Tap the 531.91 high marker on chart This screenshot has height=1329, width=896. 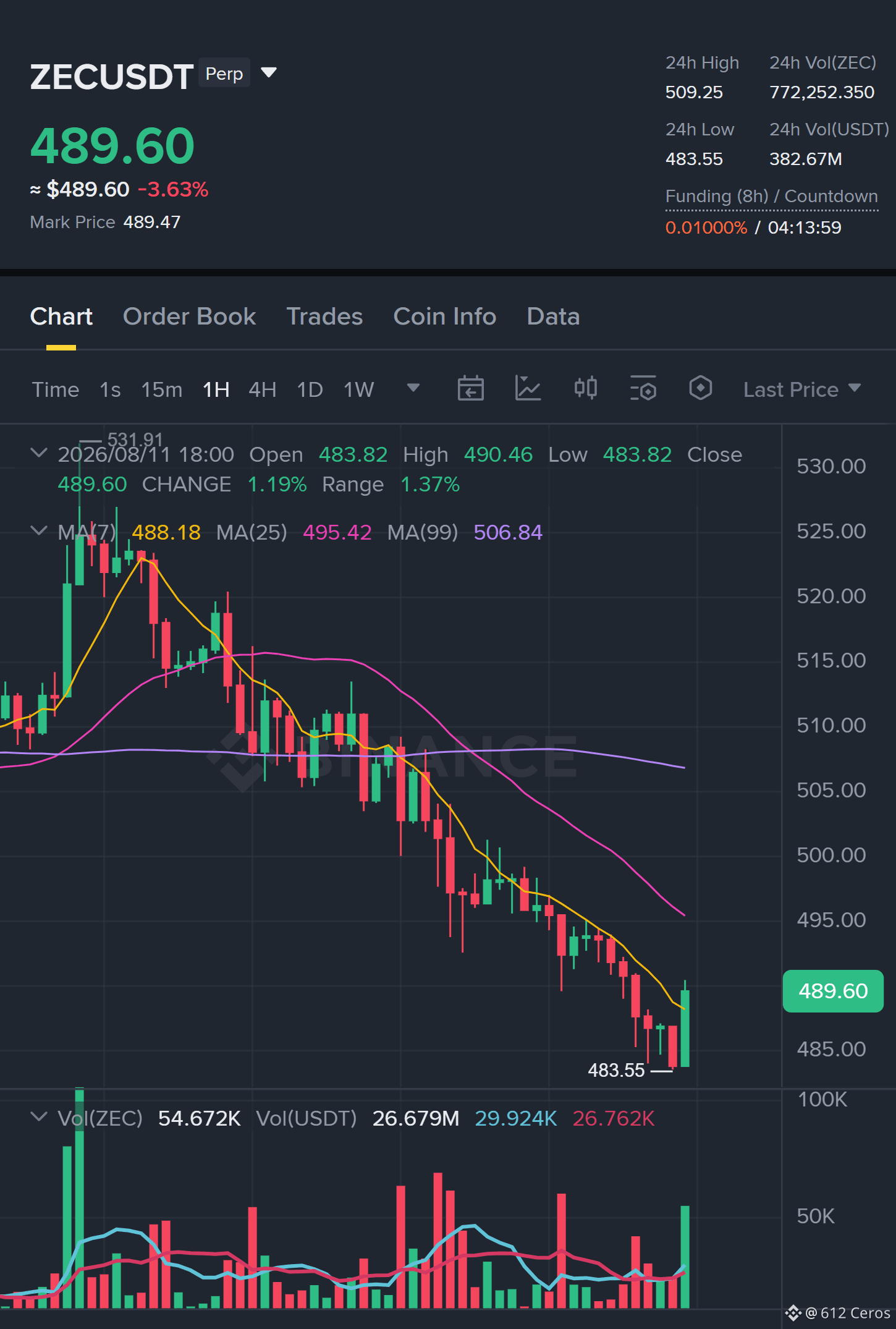click(135, 439)
